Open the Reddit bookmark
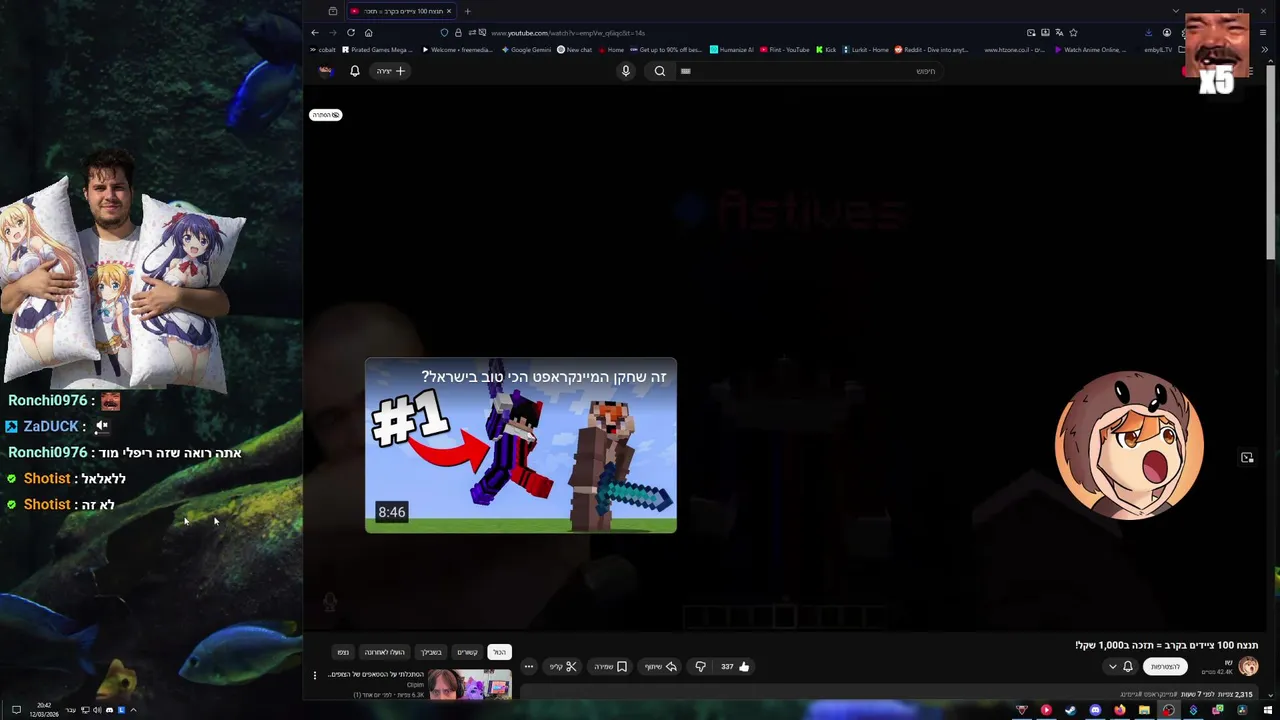Viewport: 1280px width, 720px height. tap(931, 49)
